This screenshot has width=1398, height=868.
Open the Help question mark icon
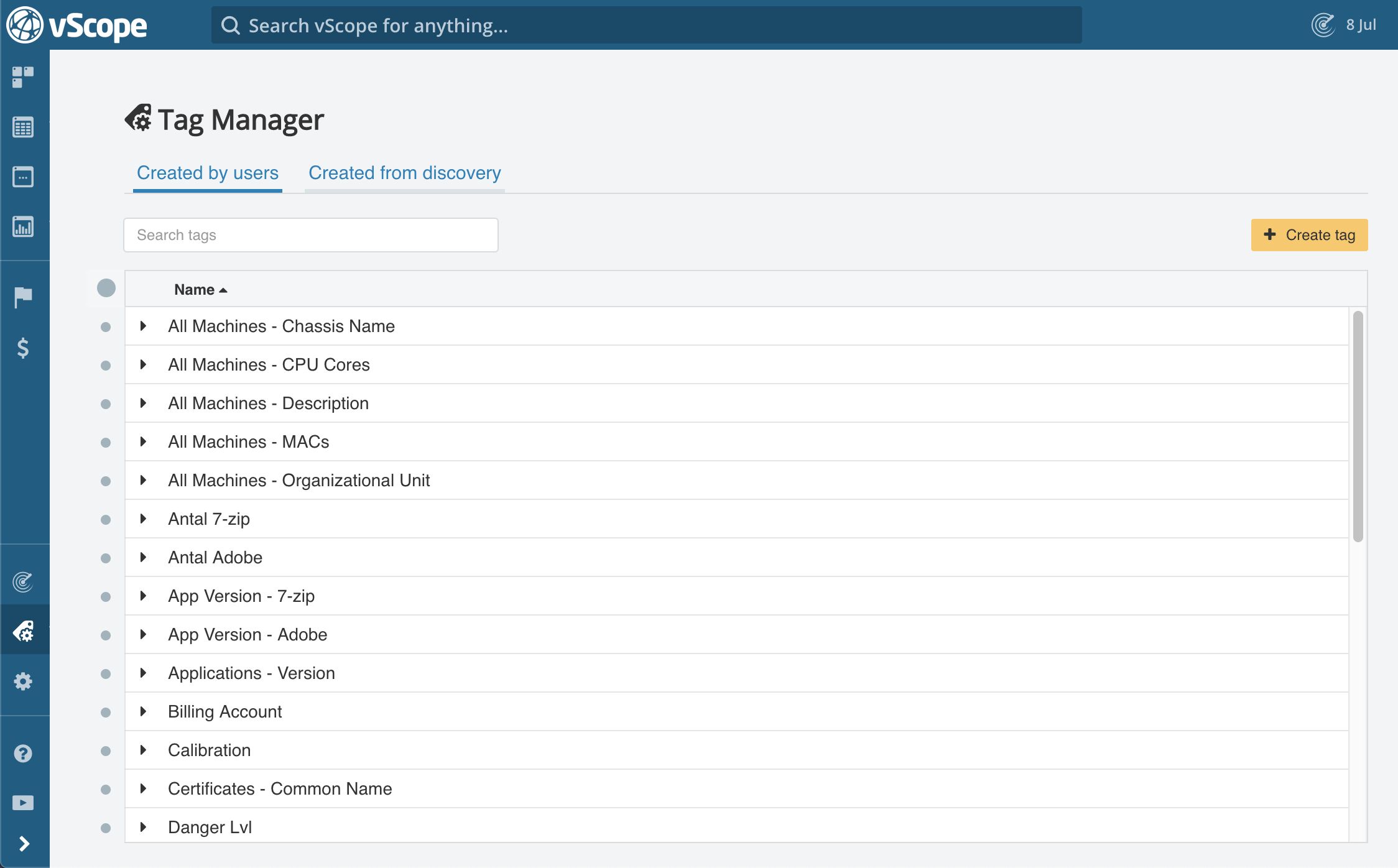pyautogui.click(x=23, y=753)
